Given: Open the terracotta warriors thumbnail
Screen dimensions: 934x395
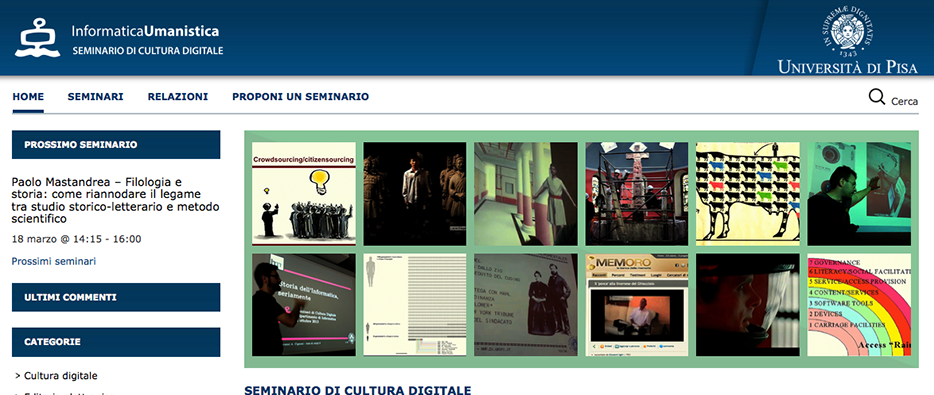Looking at the screenshot, I should coord(415,194).
